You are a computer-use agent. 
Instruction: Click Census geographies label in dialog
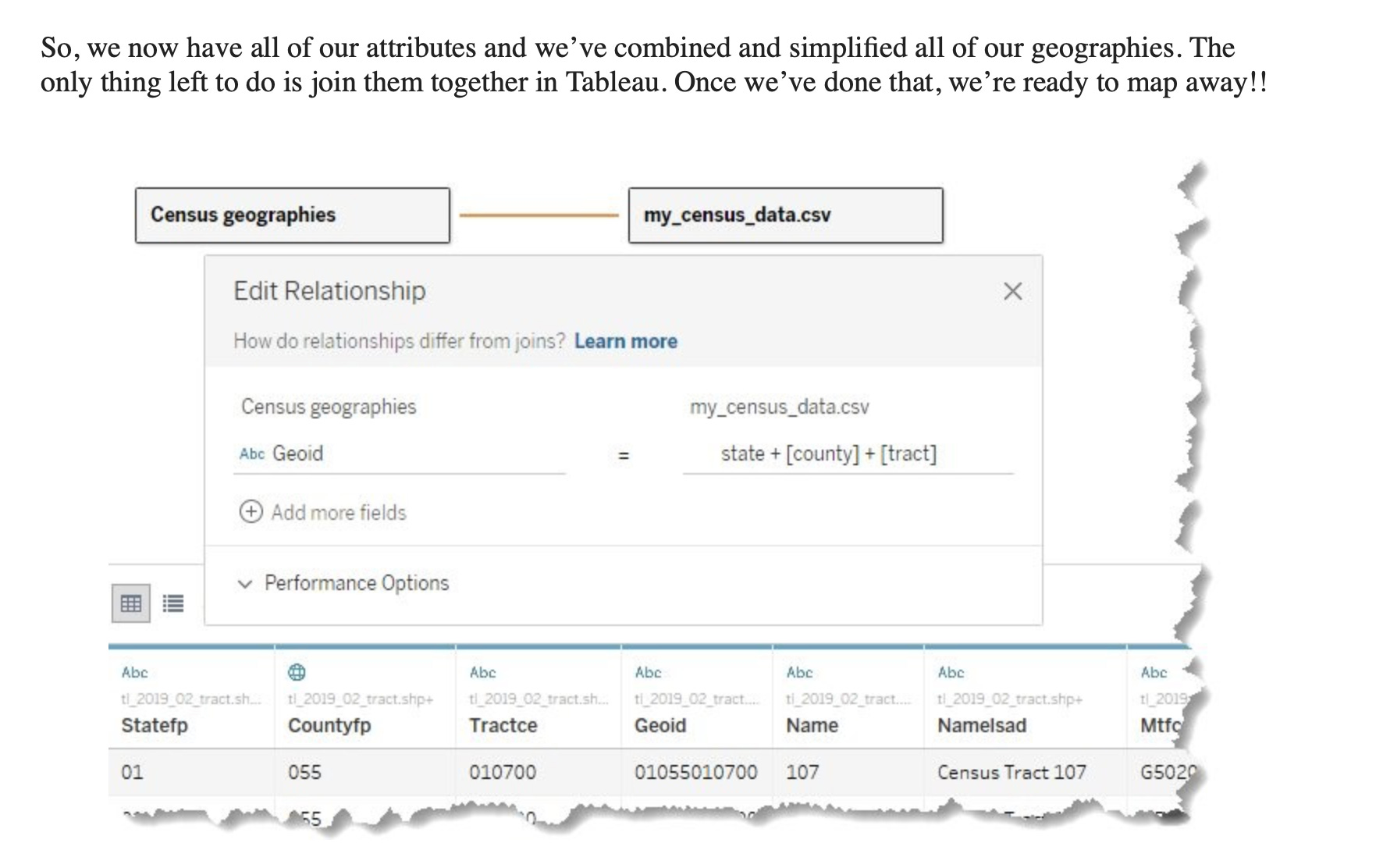click(329, 407)
